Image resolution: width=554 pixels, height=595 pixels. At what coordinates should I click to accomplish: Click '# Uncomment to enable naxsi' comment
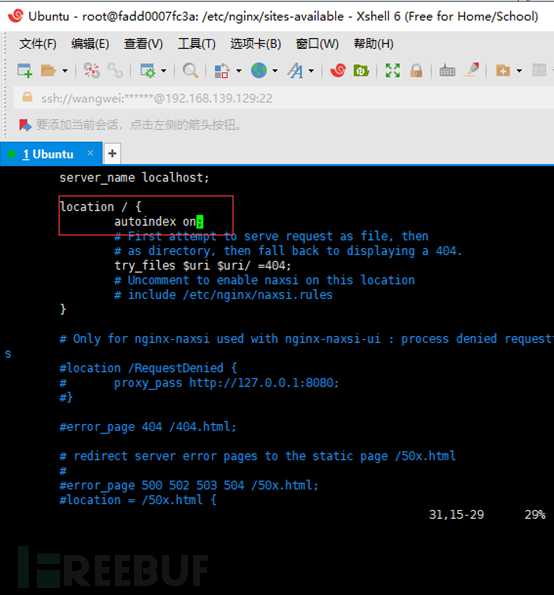[264, 280]
